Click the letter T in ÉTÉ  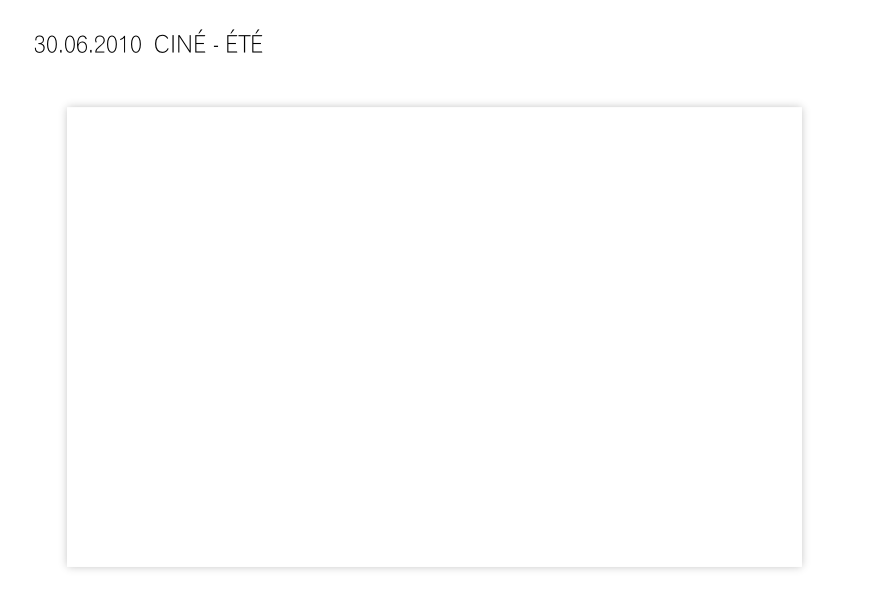pos(244,45)
